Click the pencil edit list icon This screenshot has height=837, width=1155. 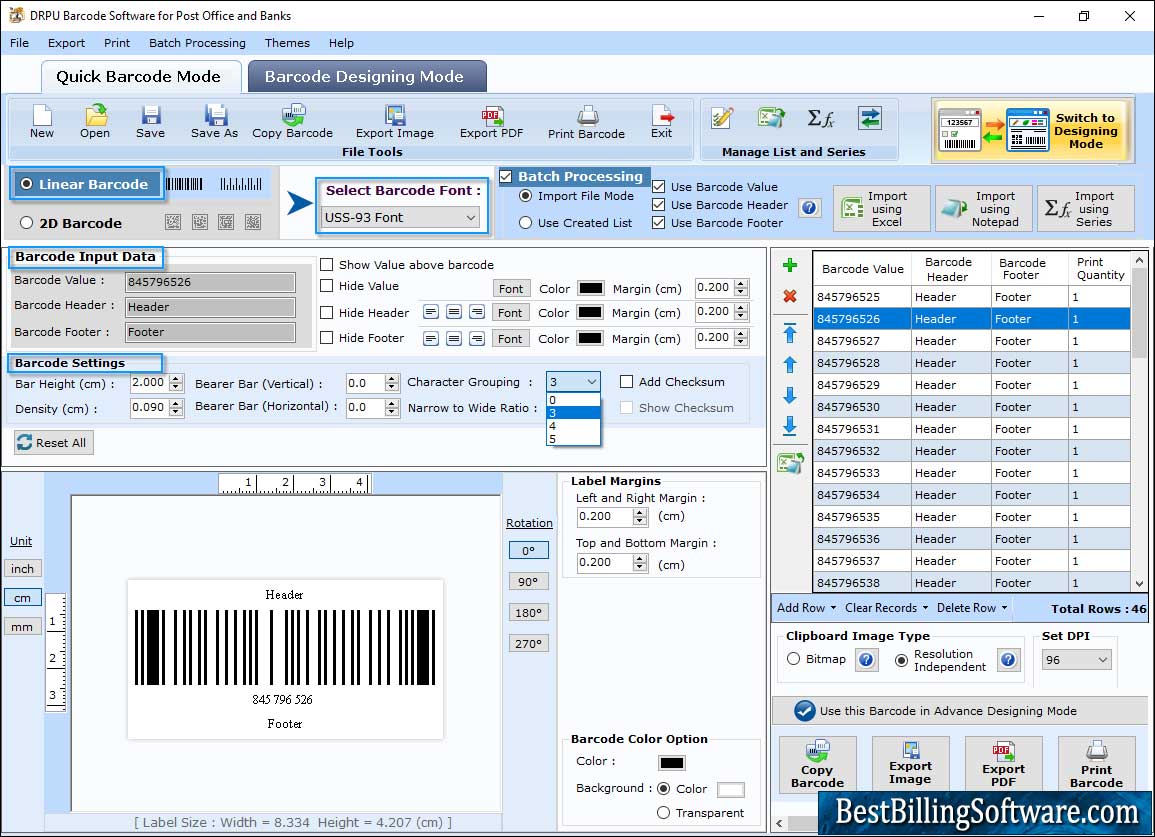pos(722,118)
